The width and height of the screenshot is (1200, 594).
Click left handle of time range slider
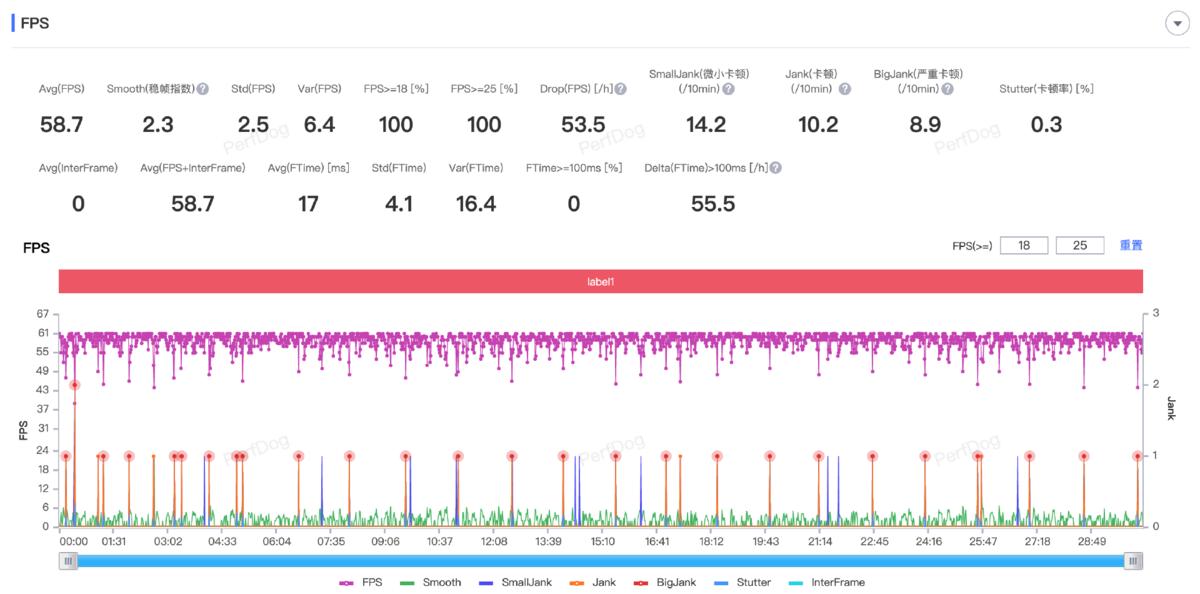68,561
